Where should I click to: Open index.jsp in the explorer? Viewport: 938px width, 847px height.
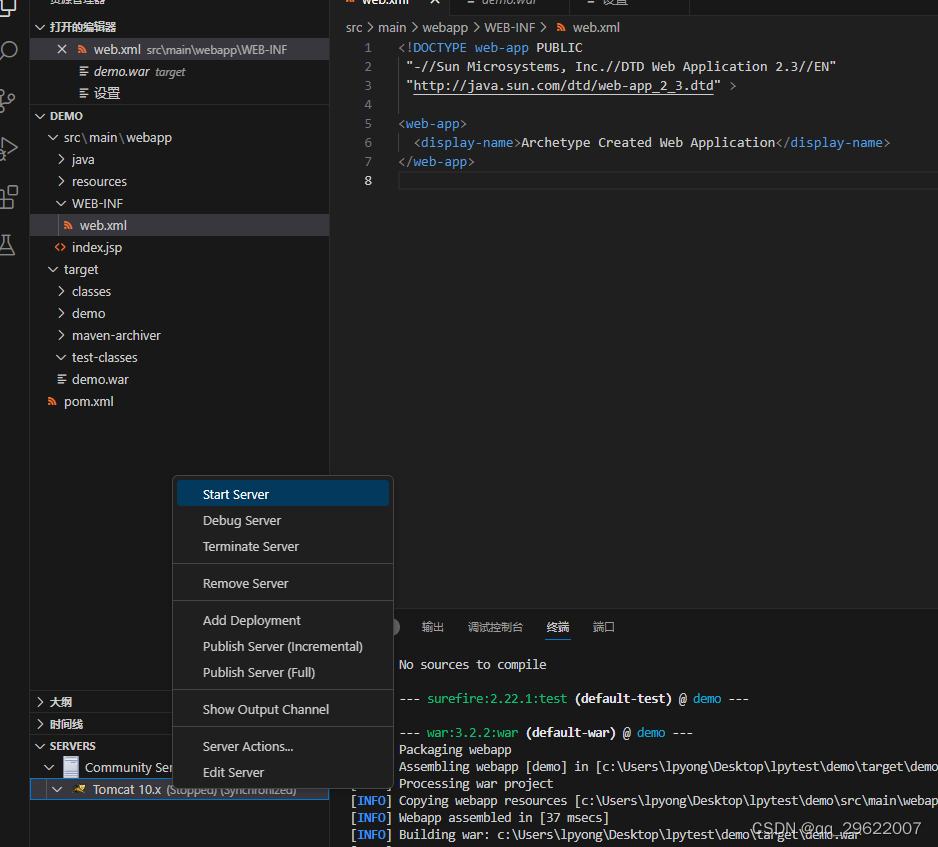point(179,248)
